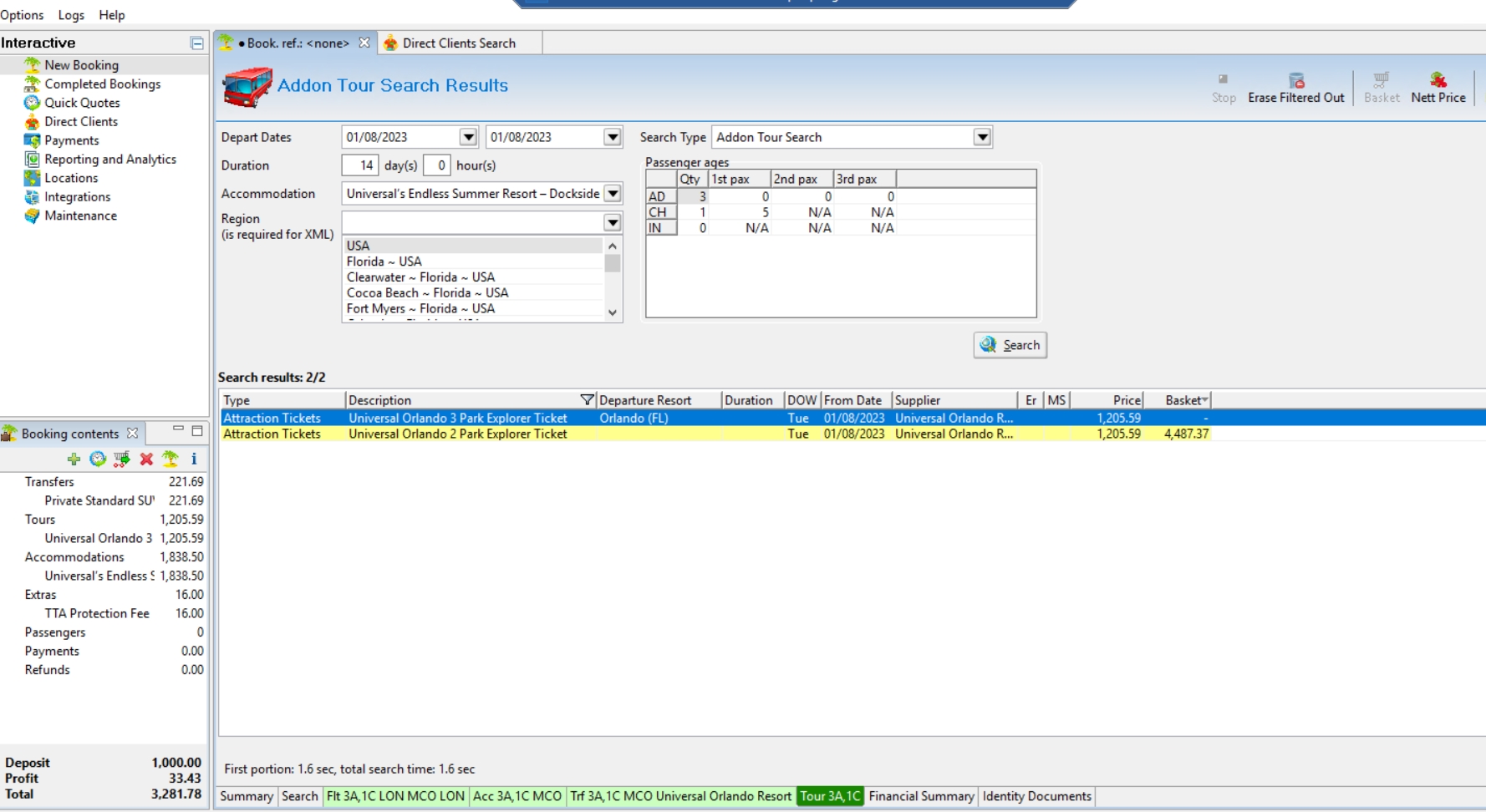Click the Quick Quotes clock icon
Viewport: 1486px width, 812px height.
(32, 103)
